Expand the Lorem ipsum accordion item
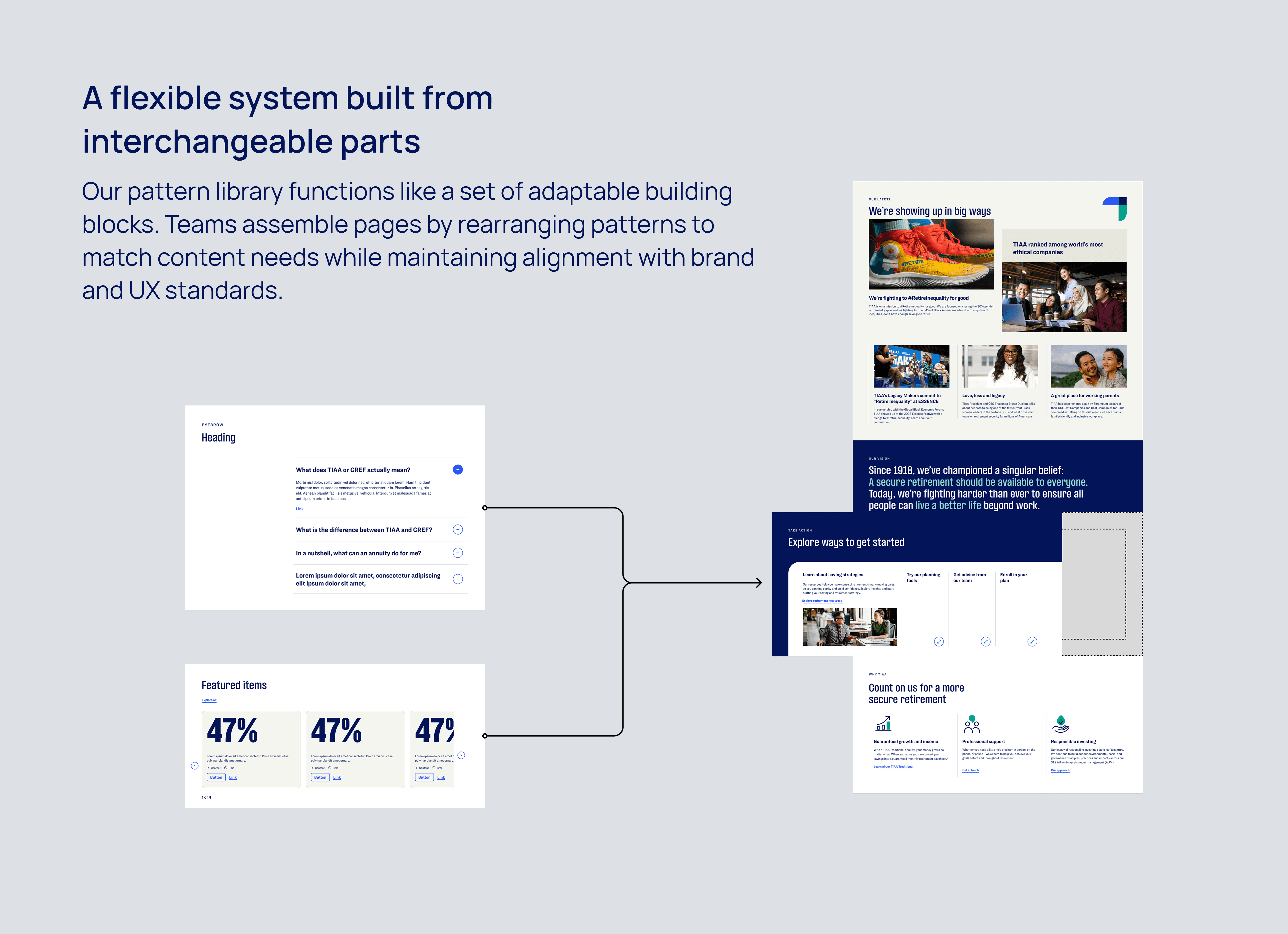The image size is (1288, 934). (x=458, y=579)
